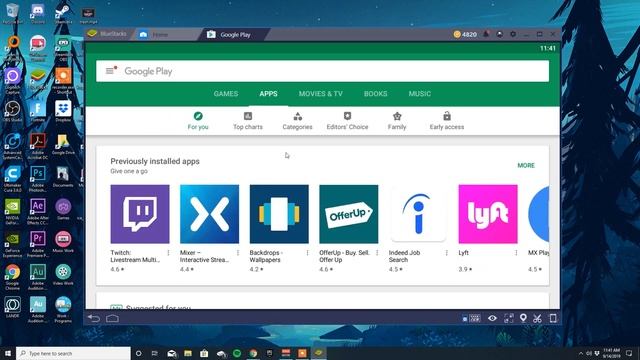Viewport: 640px width, 360px height.
Task: Click BlueStacks screenshot scissors icon
Action: point(537,318)
